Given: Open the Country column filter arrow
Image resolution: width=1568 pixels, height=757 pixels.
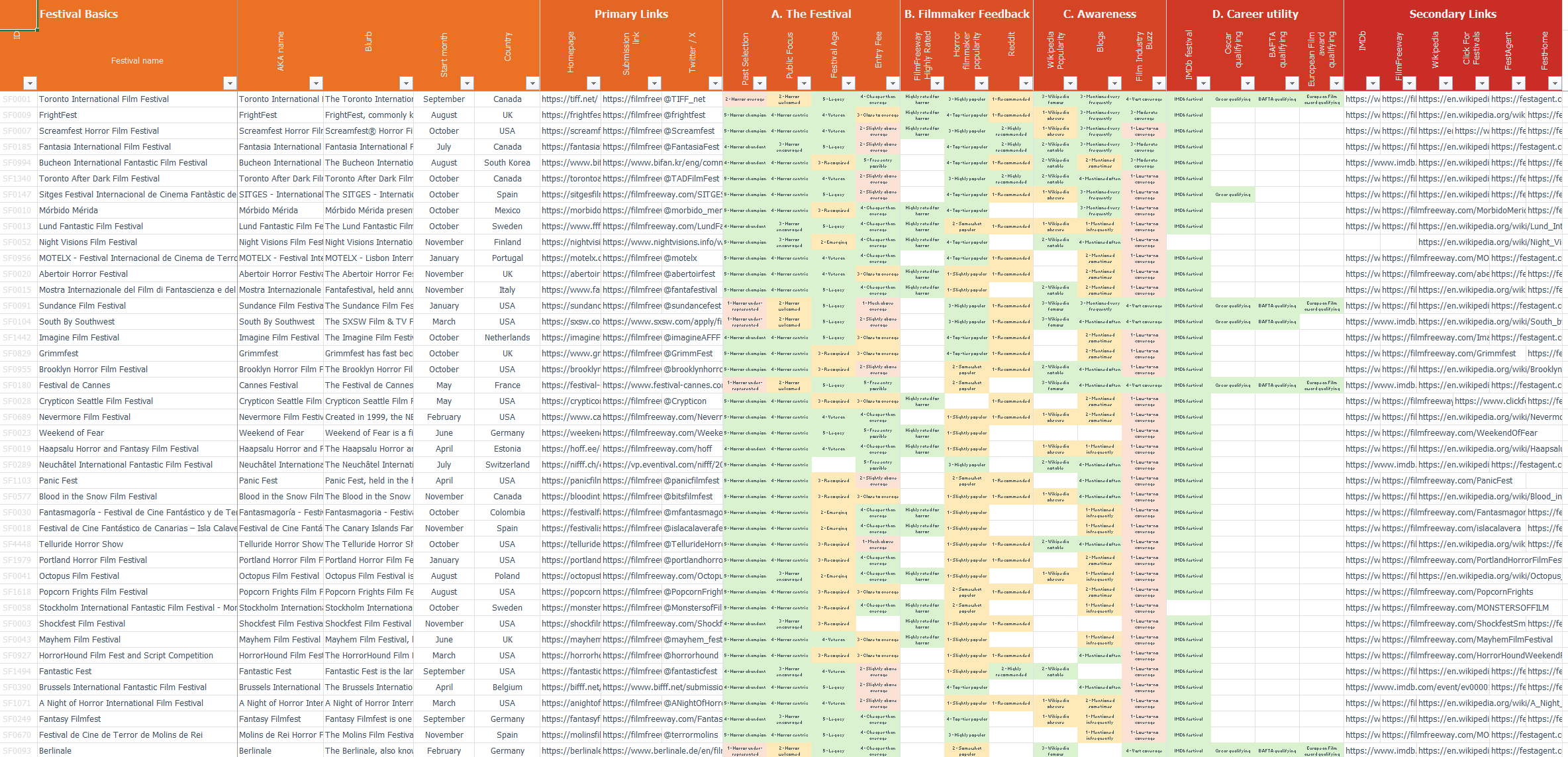Looking at the screenshot, I should tap(532, 83).
